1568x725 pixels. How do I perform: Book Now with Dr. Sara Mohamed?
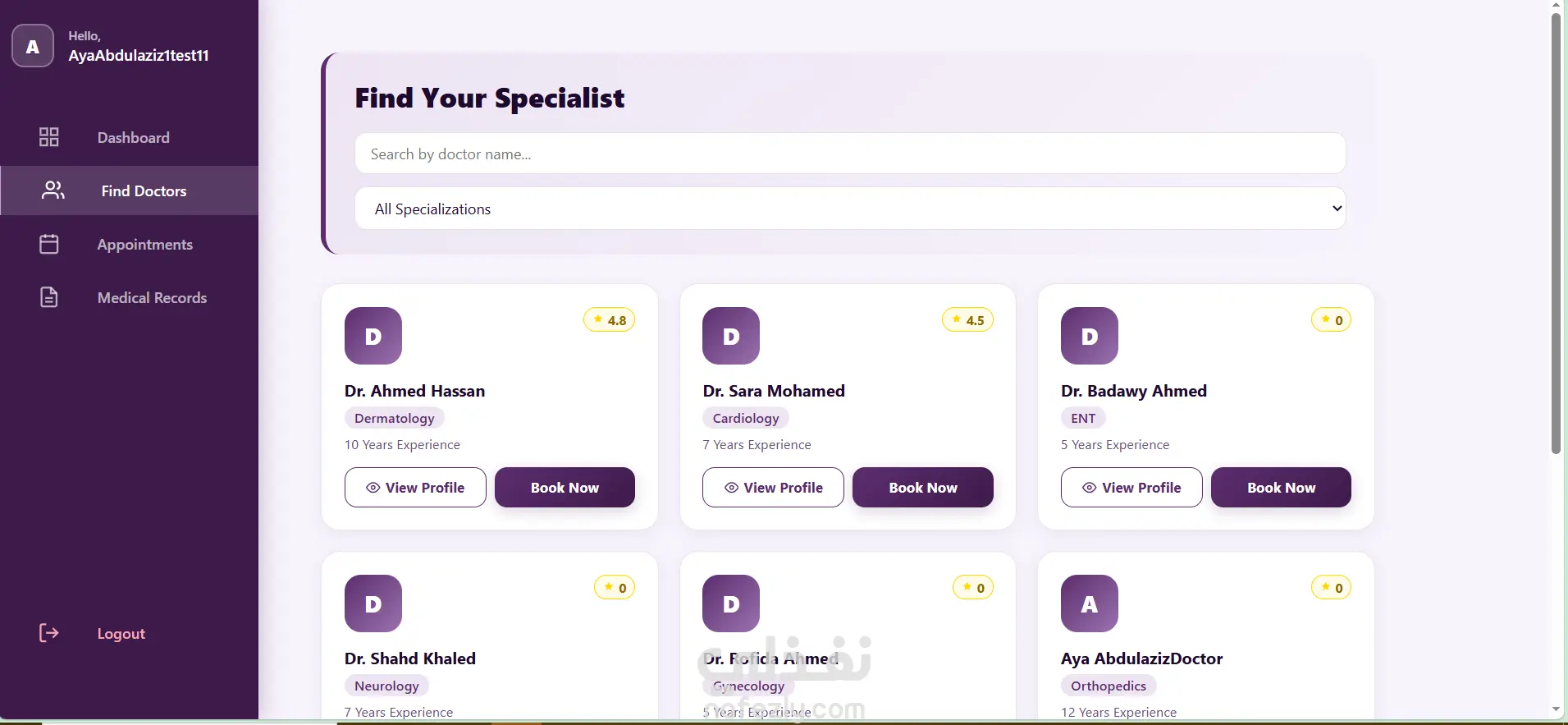pyautogui.click(x=922, y=488)
